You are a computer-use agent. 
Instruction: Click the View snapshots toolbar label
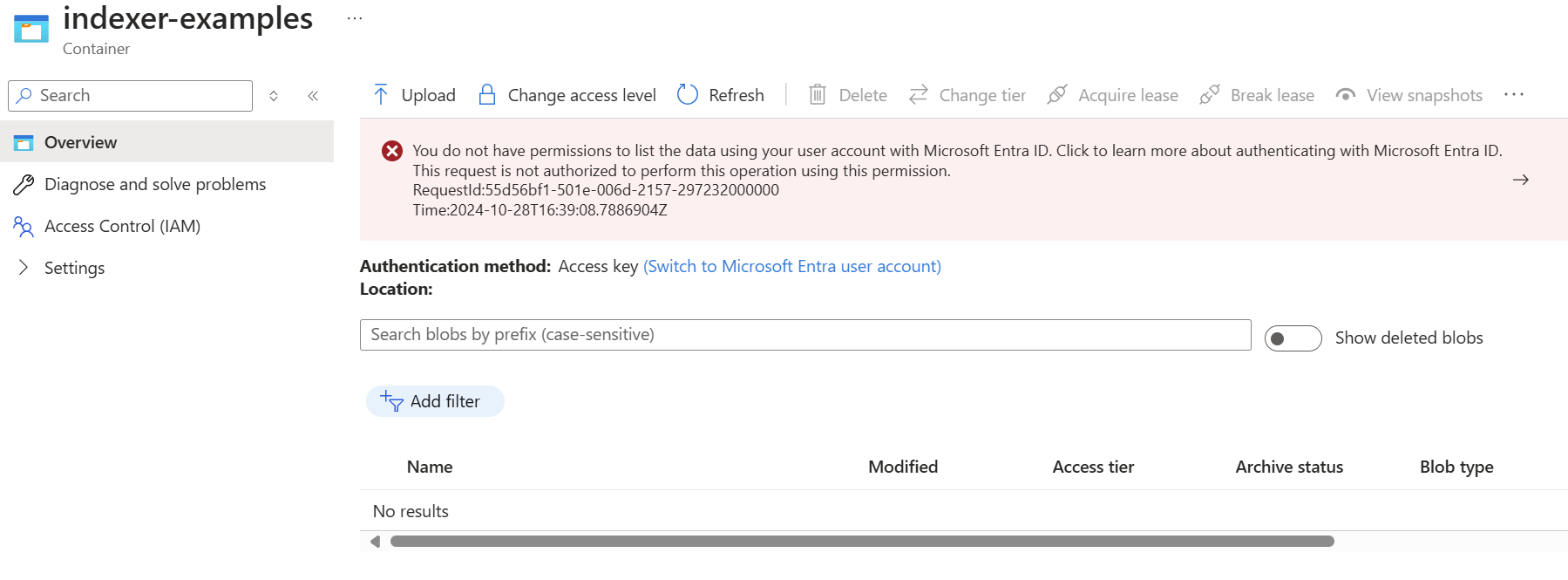pyautogui.click(x=1424, y=95)
